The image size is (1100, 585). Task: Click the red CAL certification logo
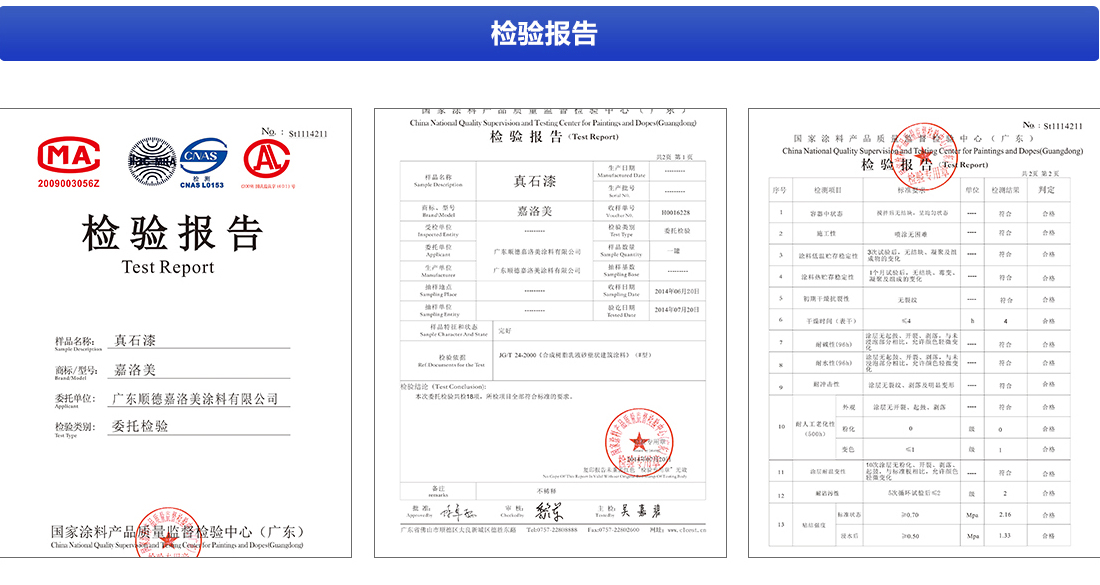point(267,159)
